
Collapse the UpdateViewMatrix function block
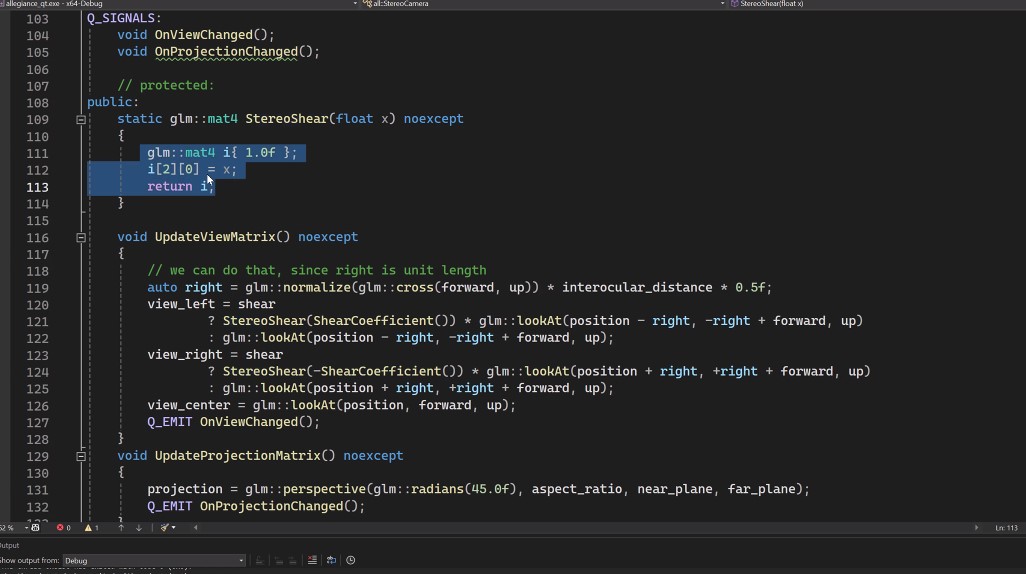point(81,237)
